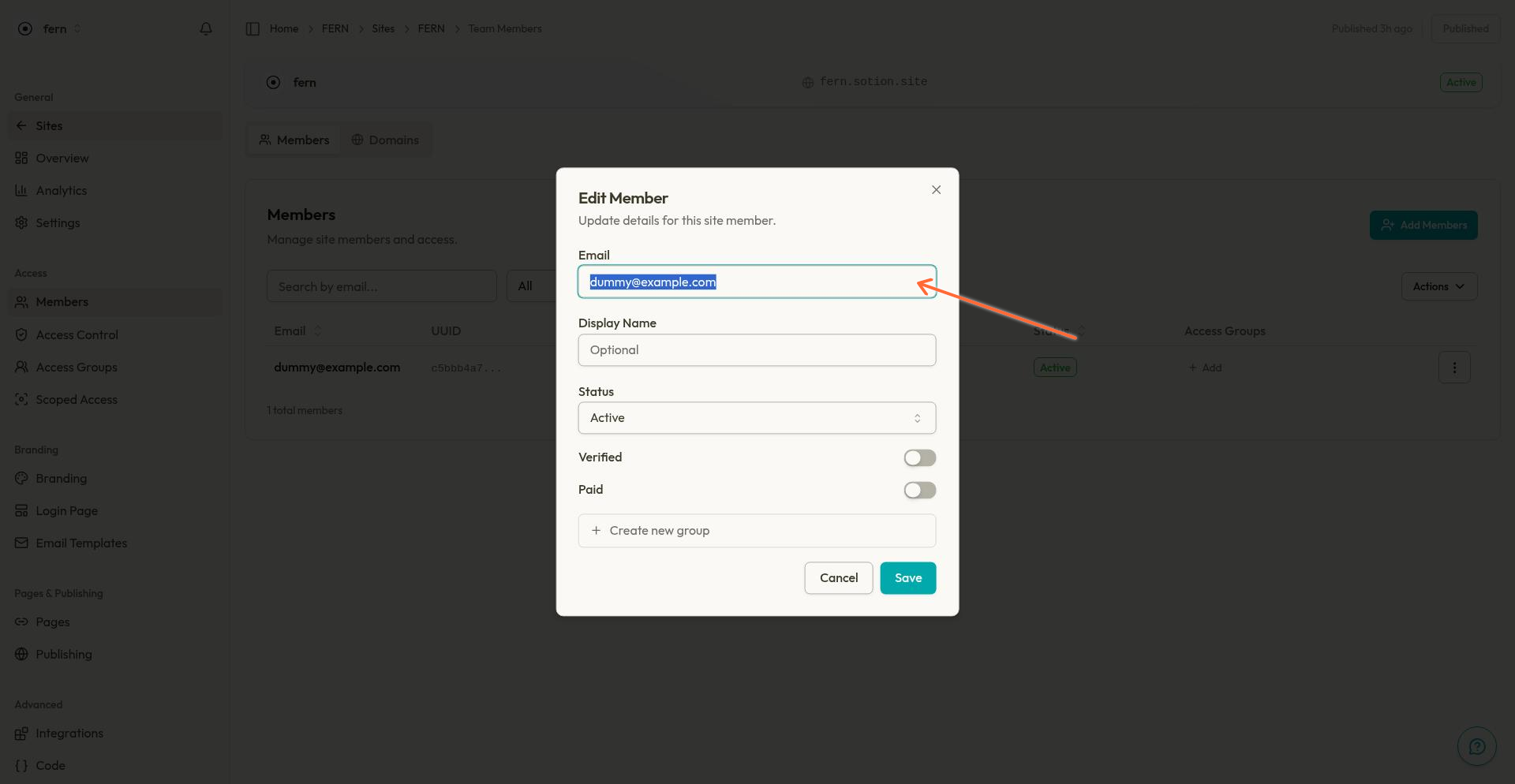
Task: Click the Display Name field
Action: click(757, 350)
